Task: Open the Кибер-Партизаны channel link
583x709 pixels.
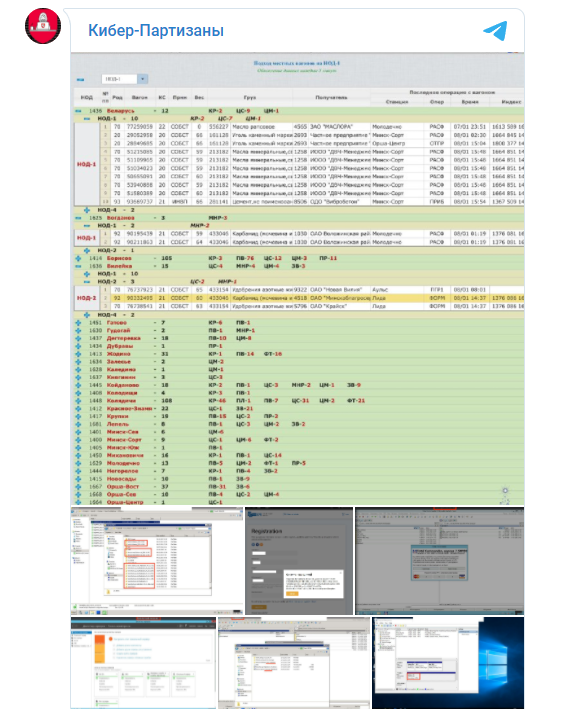Action: [x=156, y=30]
